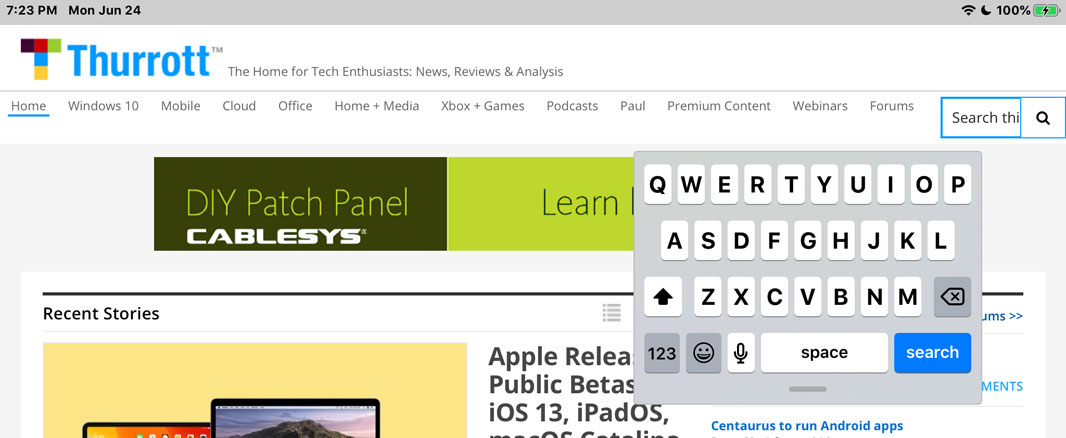Screen dimensions: 1066x438
Task: Tap the W key
Action: (x=691, y=184)
